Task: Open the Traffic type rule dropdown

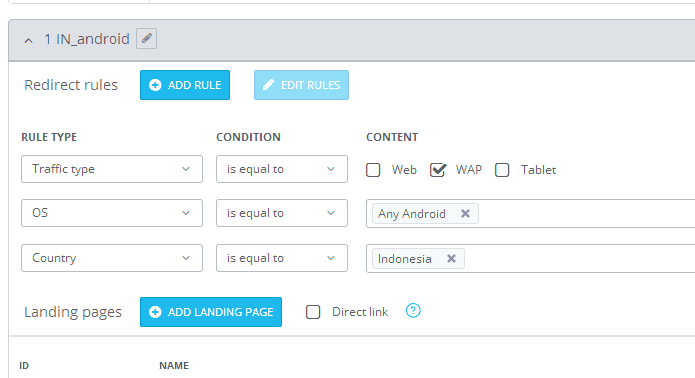Action: [x=112, y=169]
